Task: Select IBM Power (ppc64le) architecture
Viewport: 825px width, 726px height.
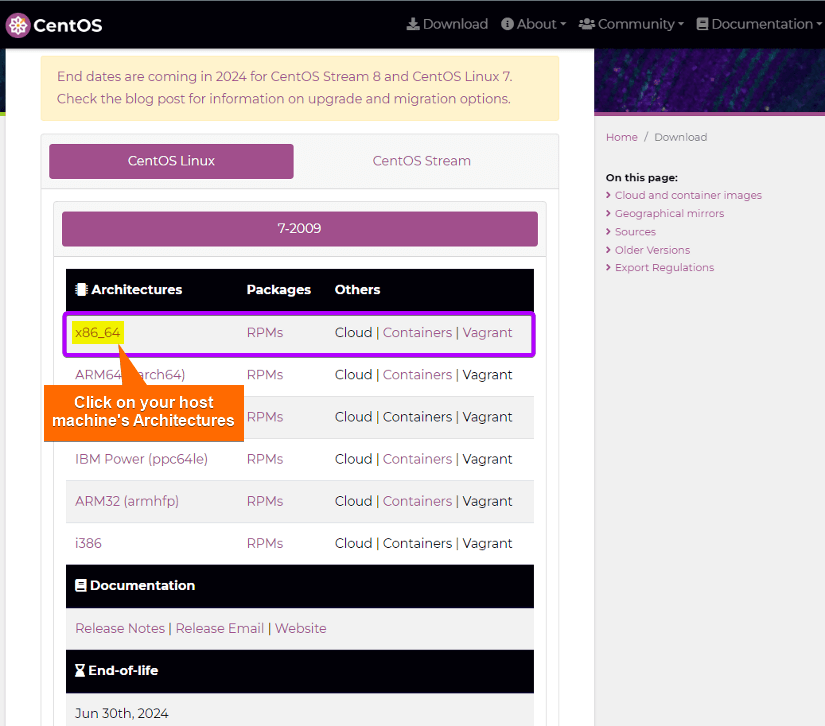Action: (142, 459)
